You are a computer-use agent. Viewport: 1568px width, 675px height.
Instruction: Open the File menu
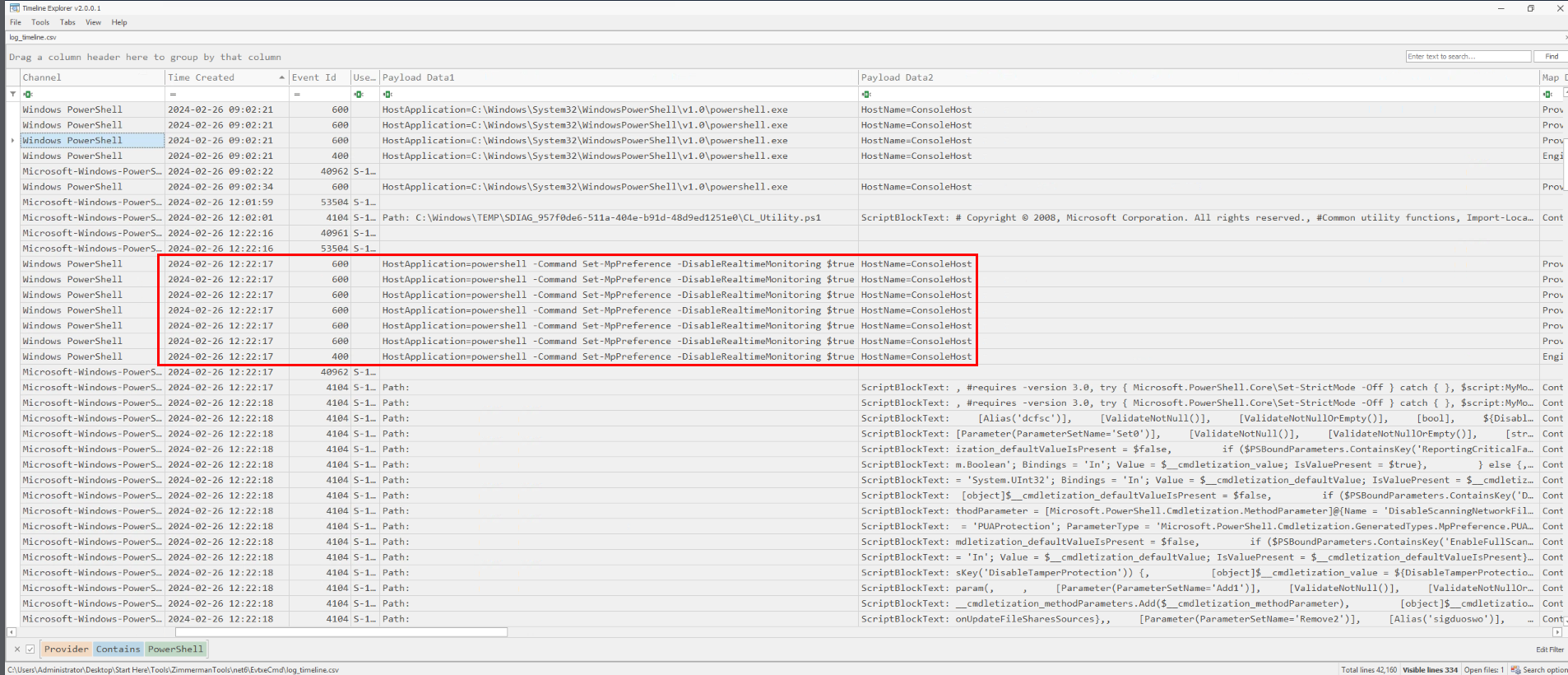(16, 22)
